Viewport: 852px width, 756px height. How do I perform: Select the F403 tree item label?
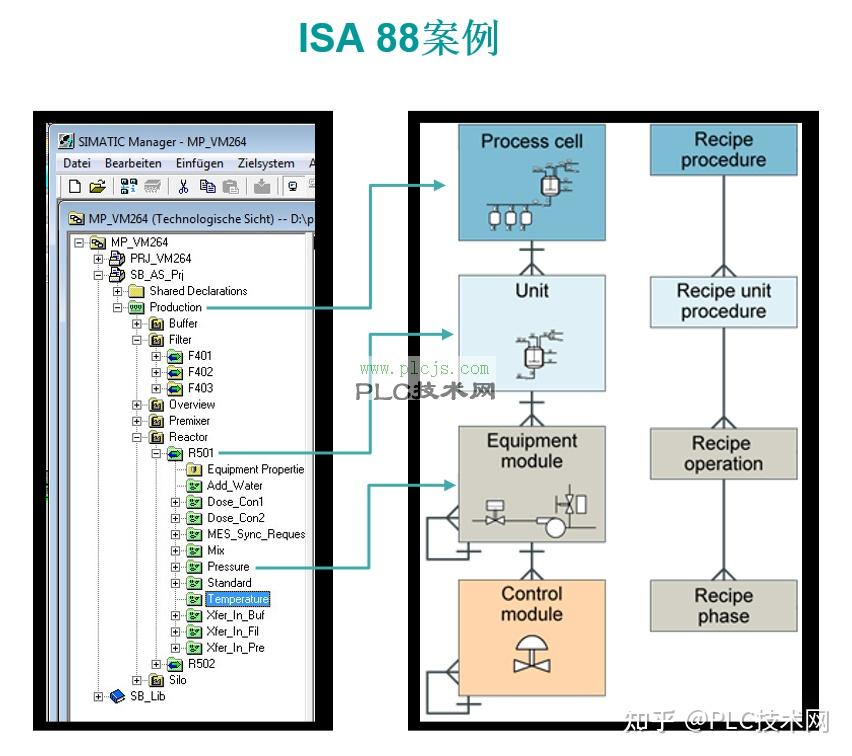point(201,388)
